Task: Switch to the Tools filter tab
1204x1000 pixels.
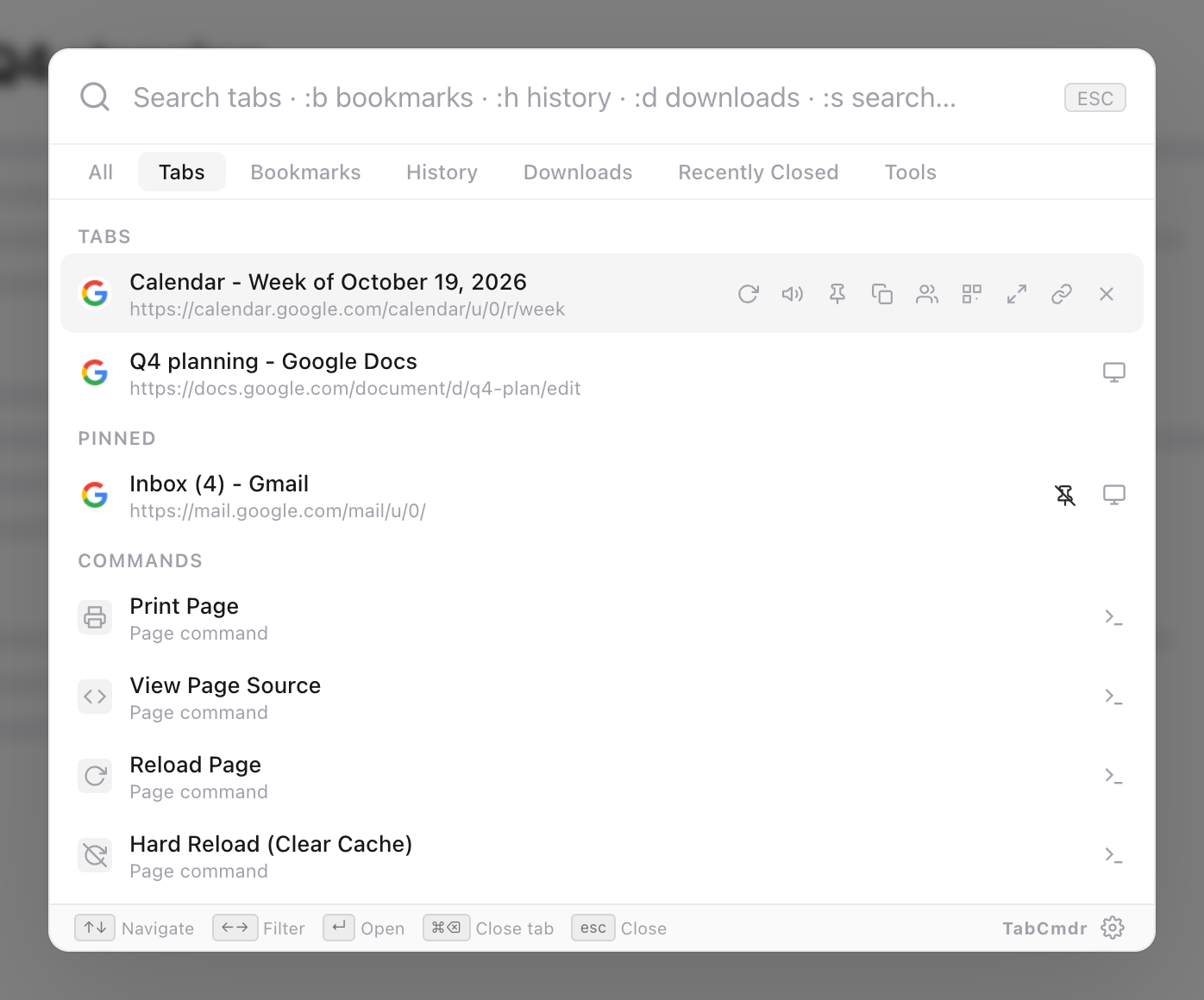Action: point(910,172)
